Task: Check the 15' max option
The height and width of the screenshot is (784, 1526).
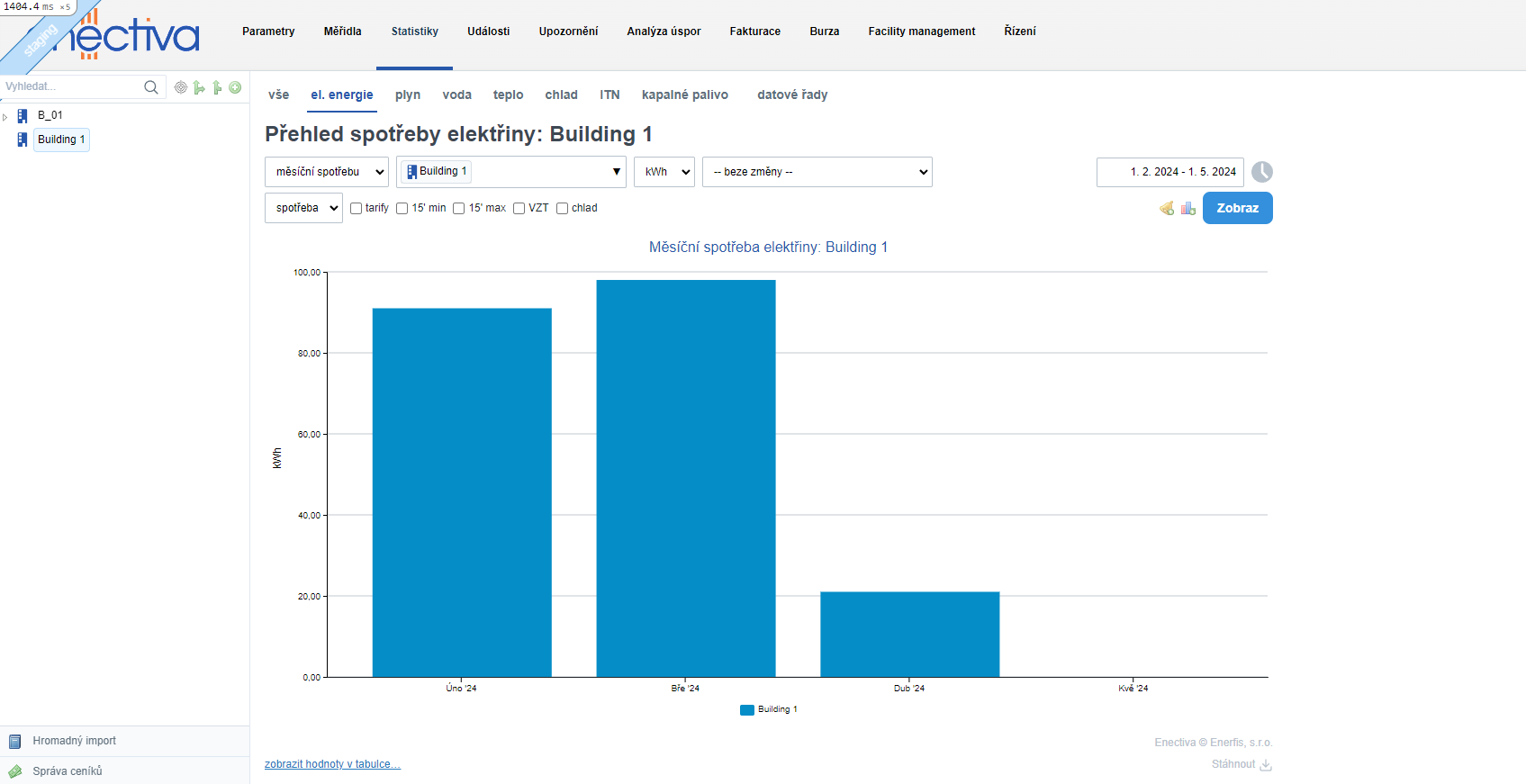Action: coord(459,209)
